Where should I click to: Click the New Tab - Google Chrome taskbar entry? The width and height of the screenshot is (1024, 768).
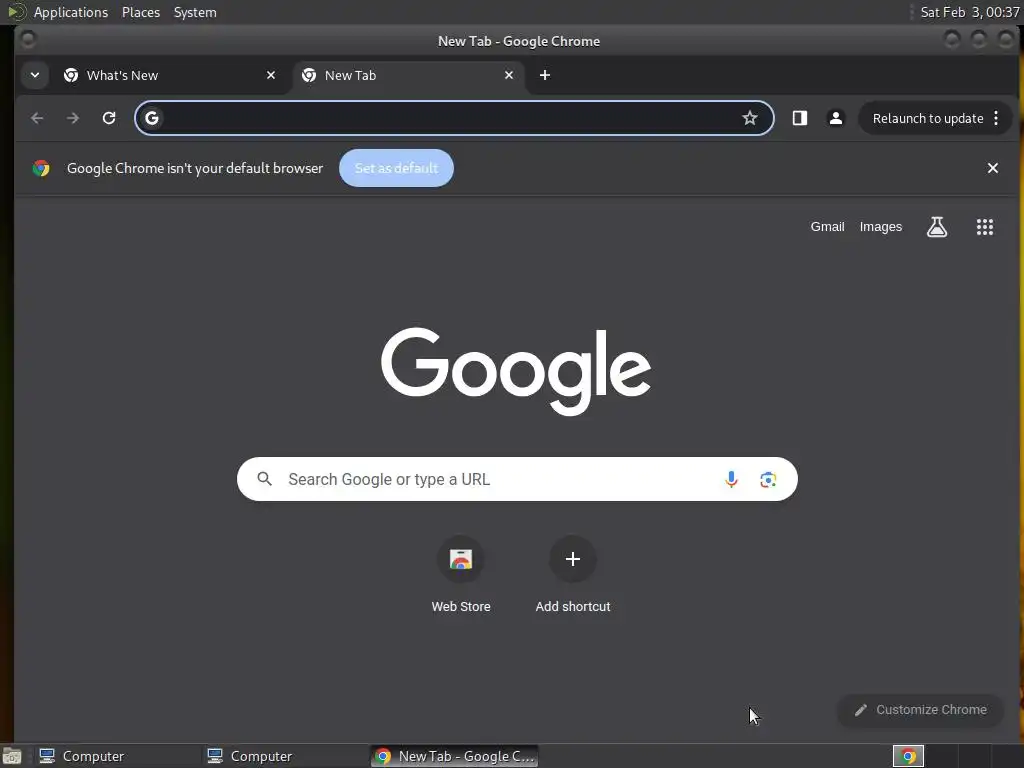(x=455, y=756)
